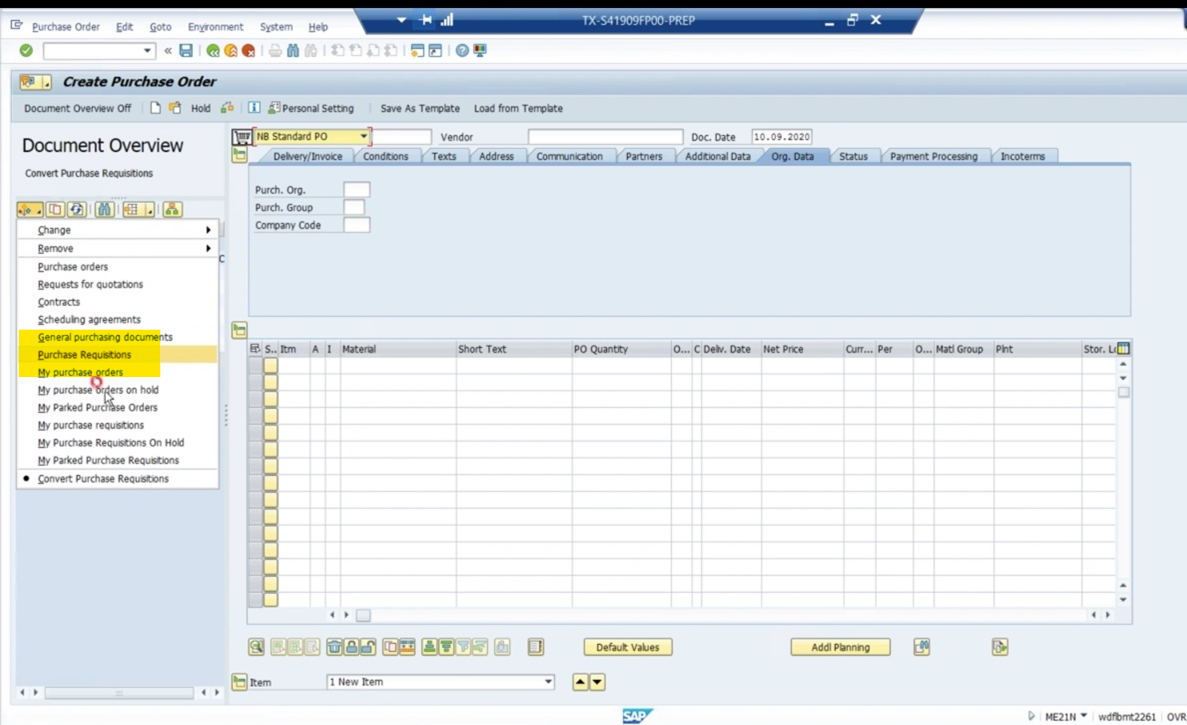Expand the Change submenu arrow
The image size is (1187, 725).
point(208,230)
